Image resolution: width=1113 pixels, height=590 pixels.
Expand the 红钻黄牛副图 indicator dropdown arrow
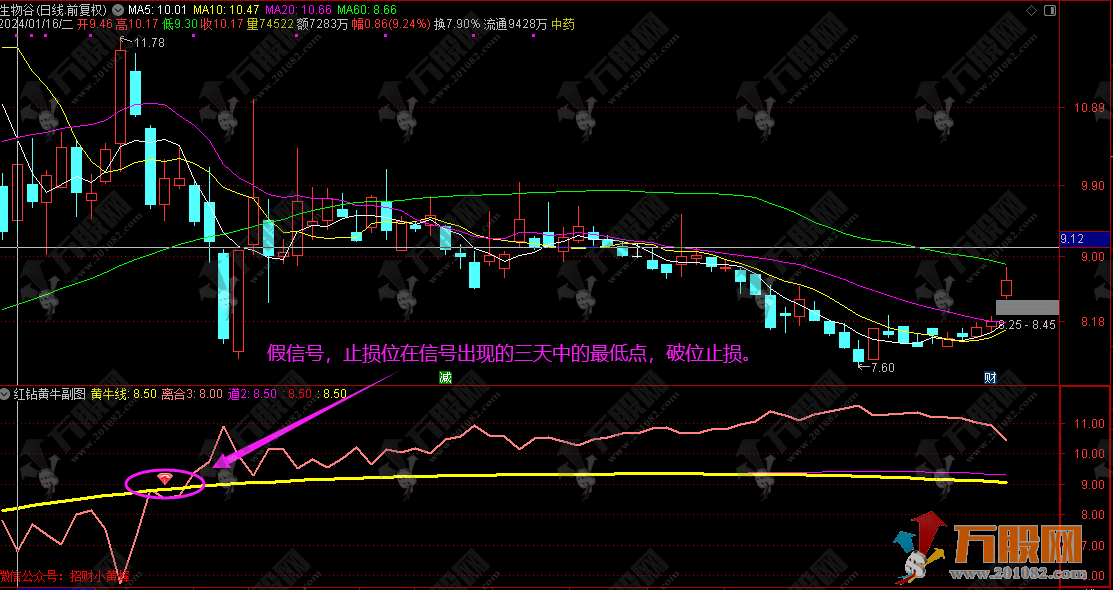click(x=6, y=393)
